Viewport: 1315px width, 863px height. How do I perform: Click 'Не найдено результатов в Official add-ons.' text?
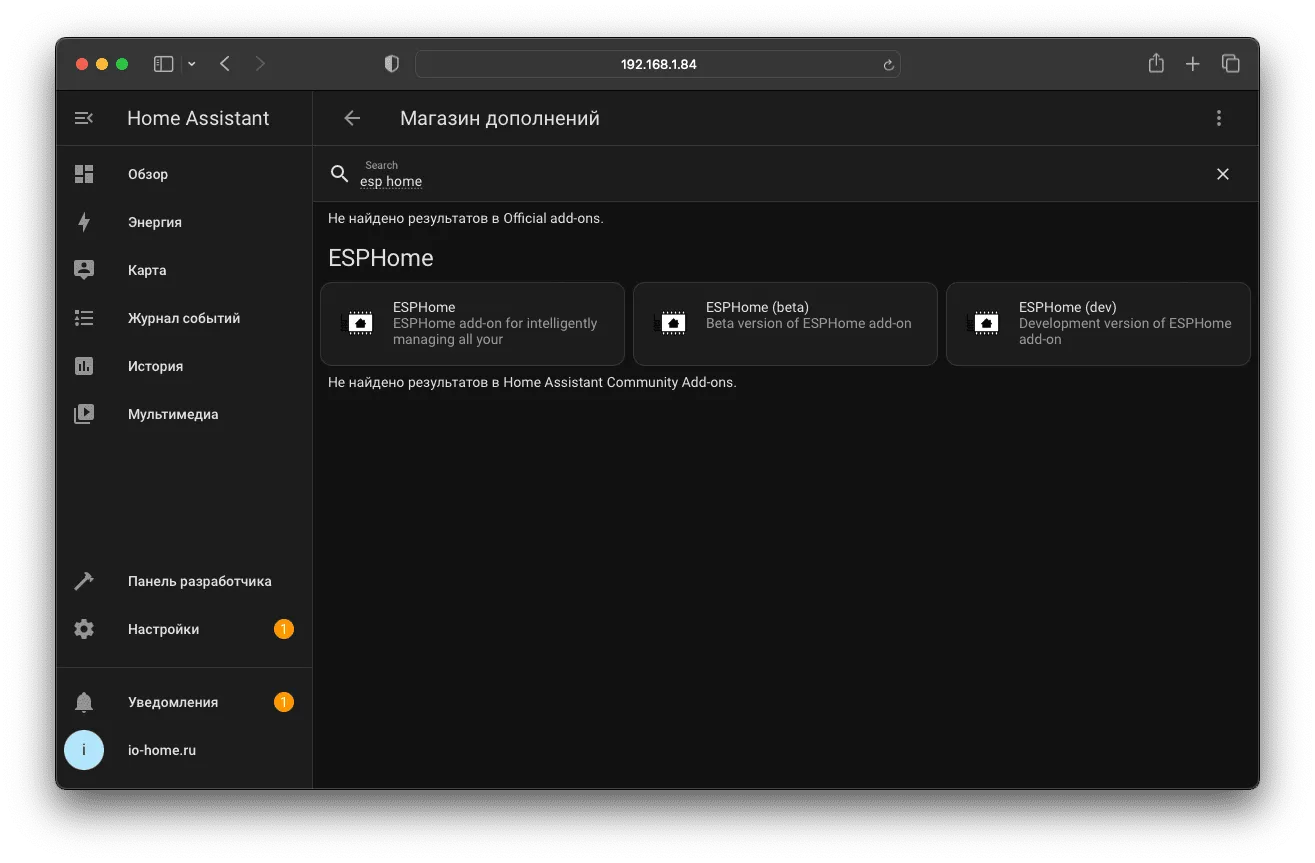click(466, 218)
